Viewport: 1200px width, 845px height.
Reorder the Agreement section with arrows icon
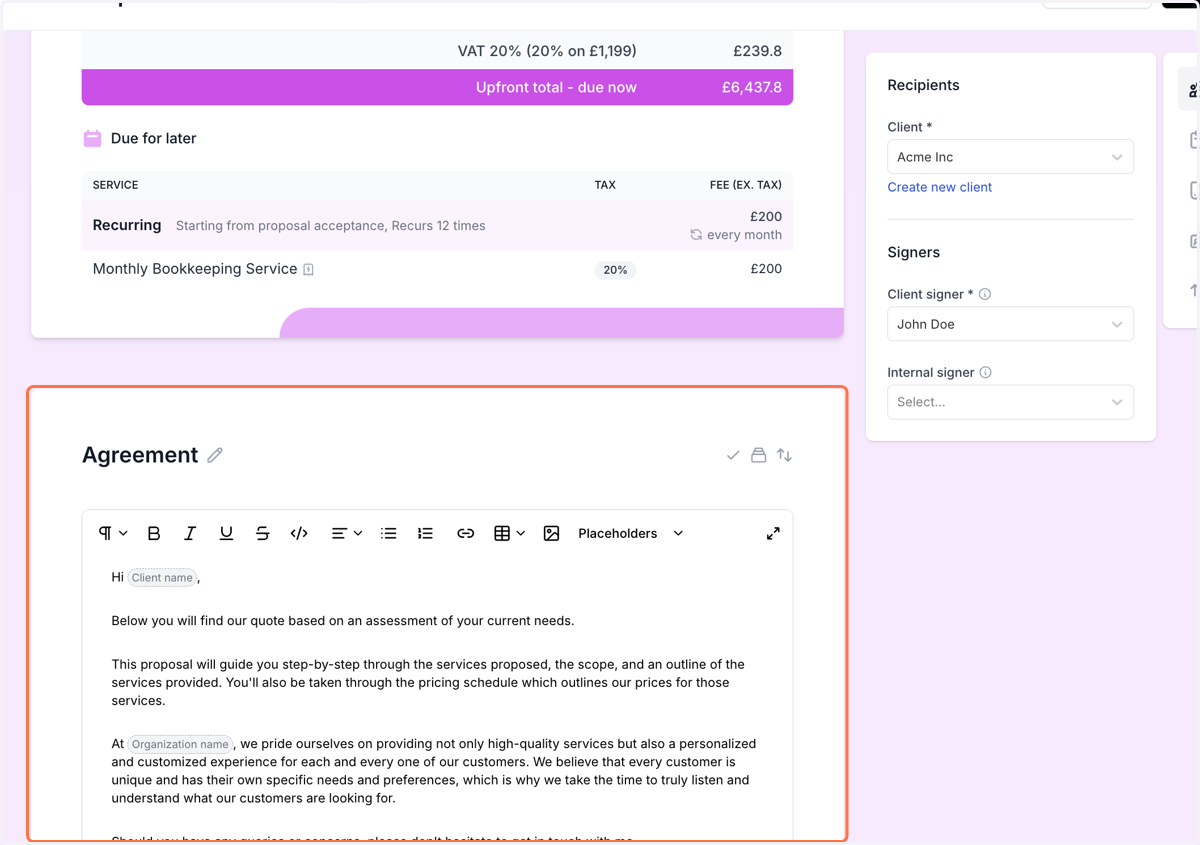[785, 455]
